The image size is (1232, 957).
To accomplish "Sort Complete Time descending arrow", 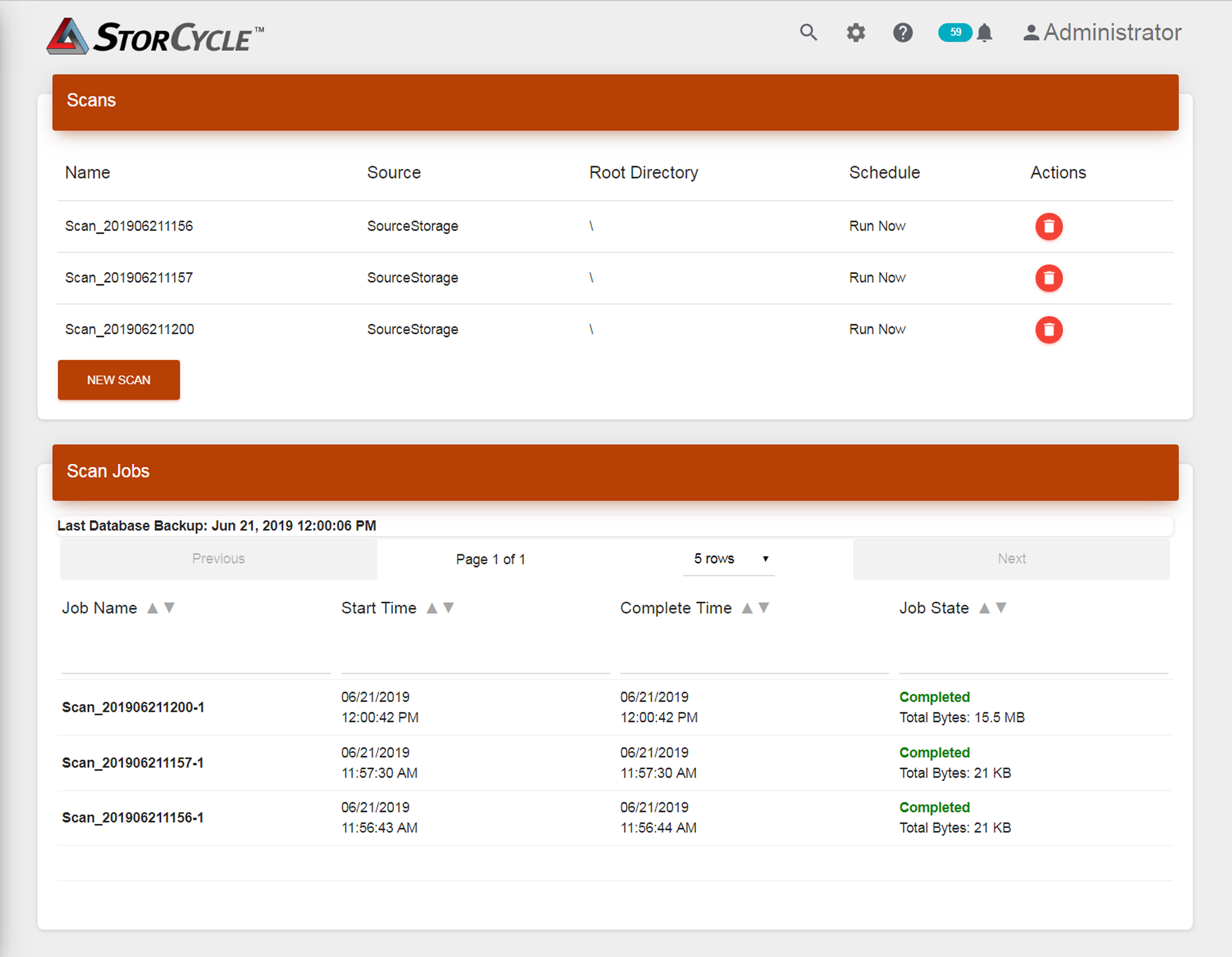I will [x=764, y=608].
